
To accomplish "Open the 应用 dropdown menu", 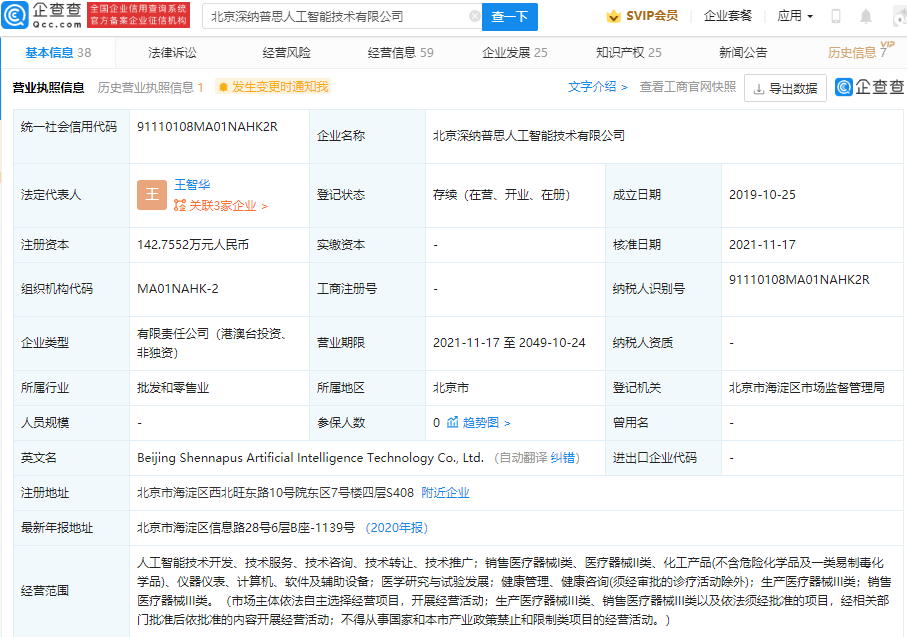I will tap(794, 17).
